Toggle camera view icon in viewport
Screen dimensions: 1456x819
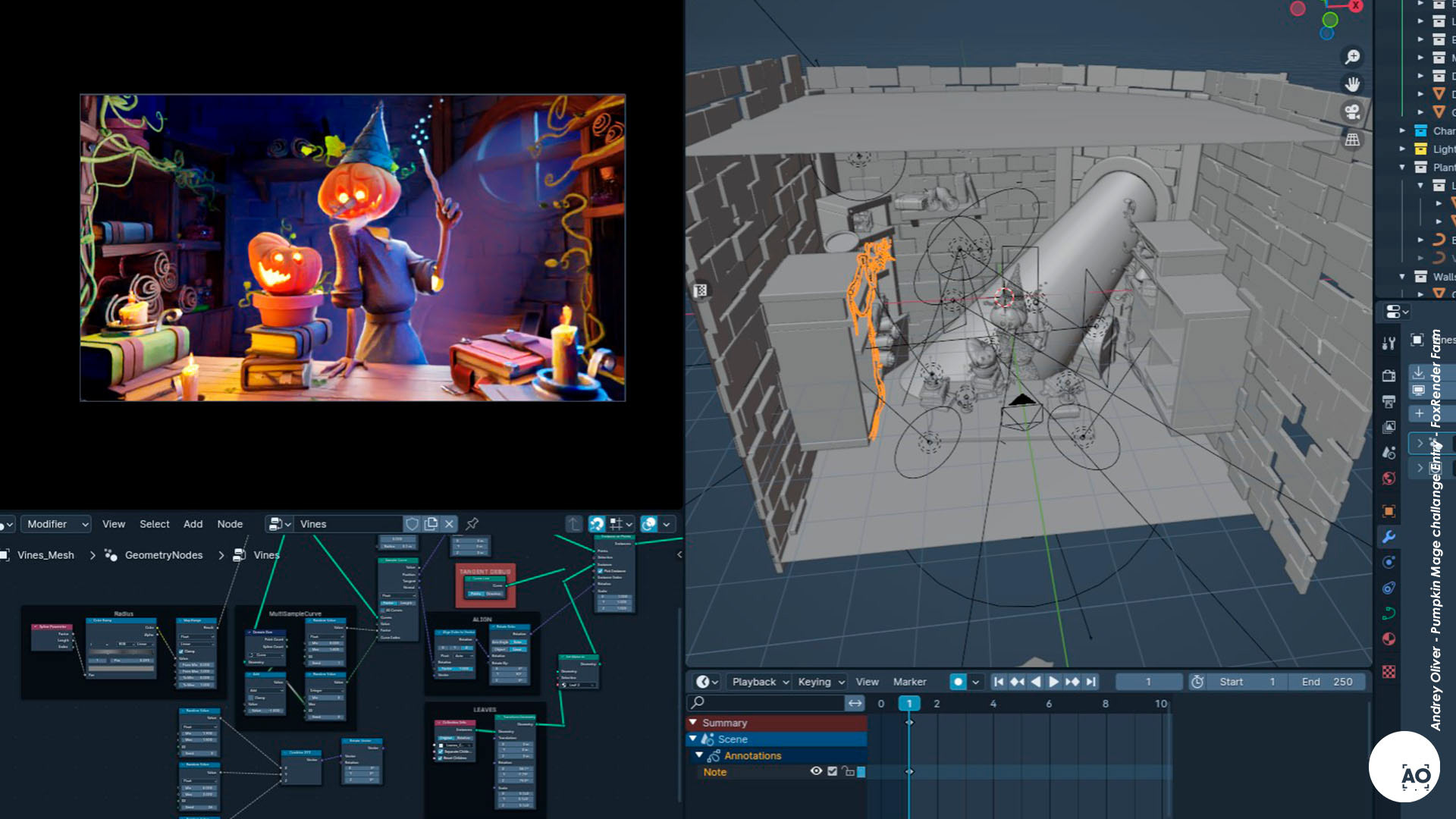[1352, 112]
